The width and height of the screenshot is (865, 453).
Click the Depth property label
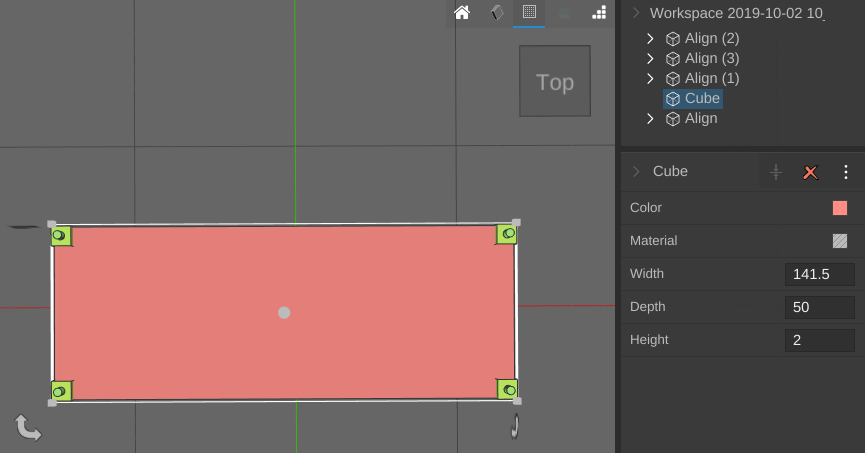pyautogui.click(x=648, y=307)
